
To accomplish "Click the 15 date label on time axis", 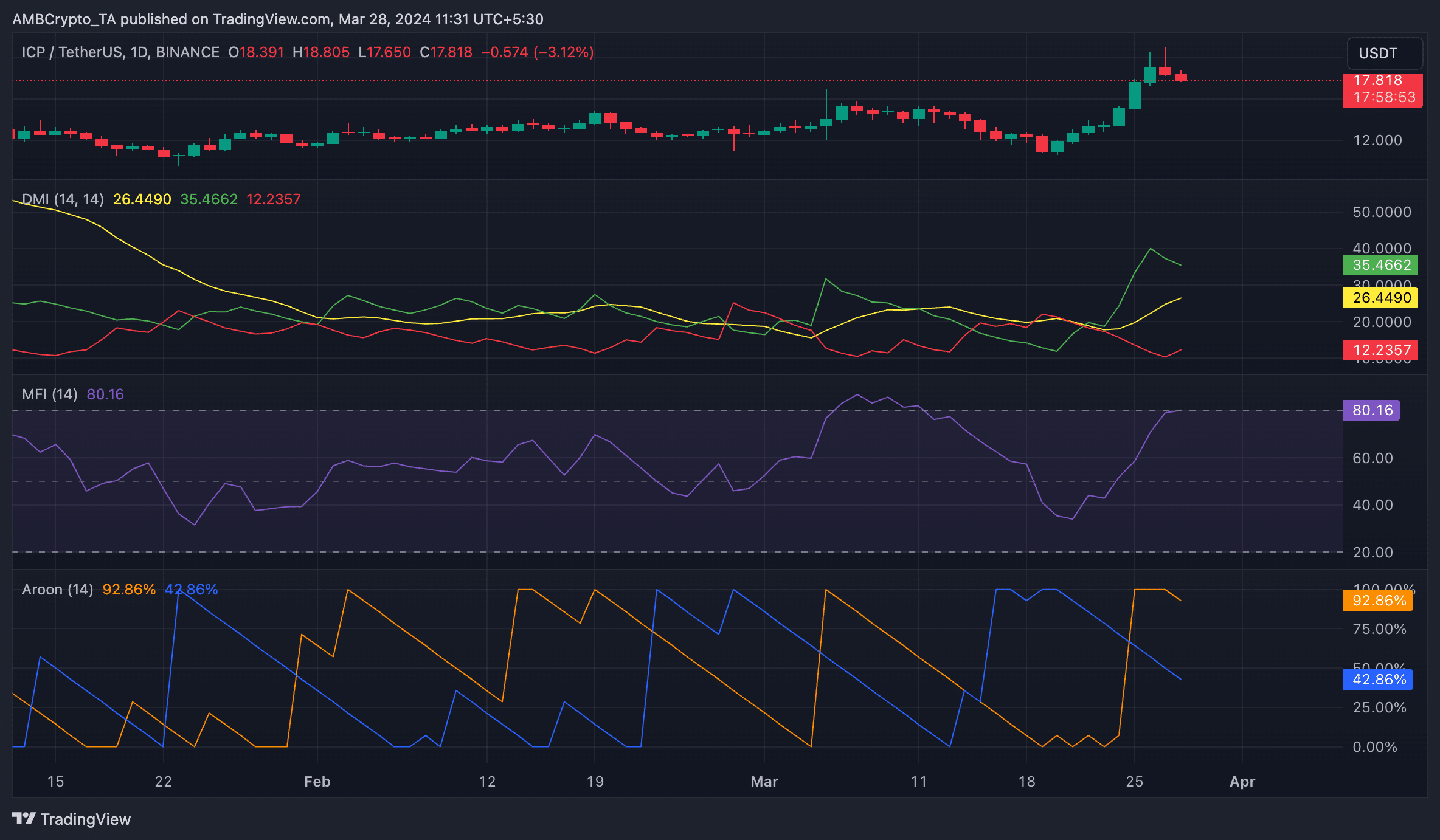I will [x=55, y=782].
